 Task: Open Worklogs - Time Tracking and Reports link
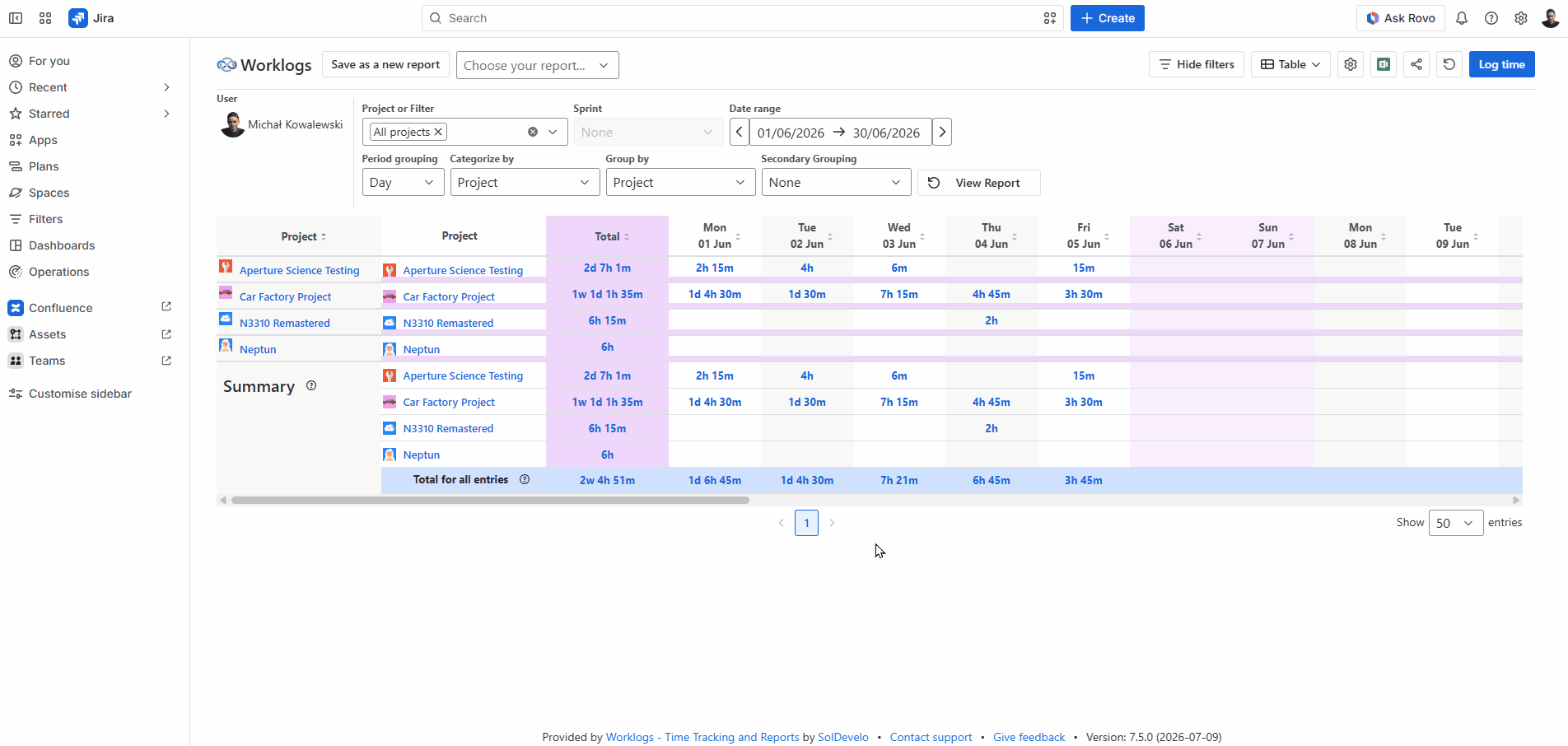point(702,737)
